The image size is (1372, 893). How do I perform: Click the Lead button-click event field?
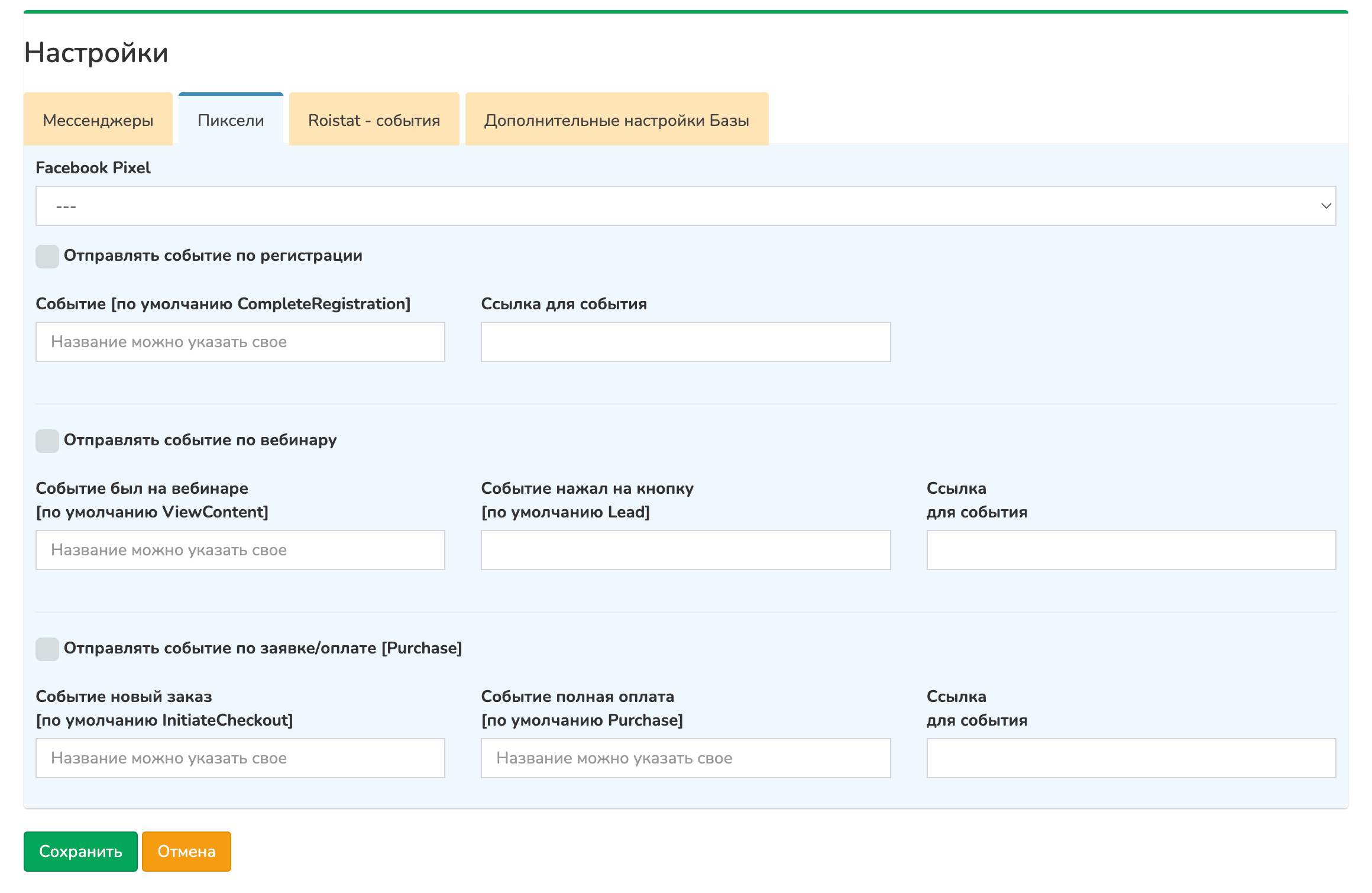685,550
